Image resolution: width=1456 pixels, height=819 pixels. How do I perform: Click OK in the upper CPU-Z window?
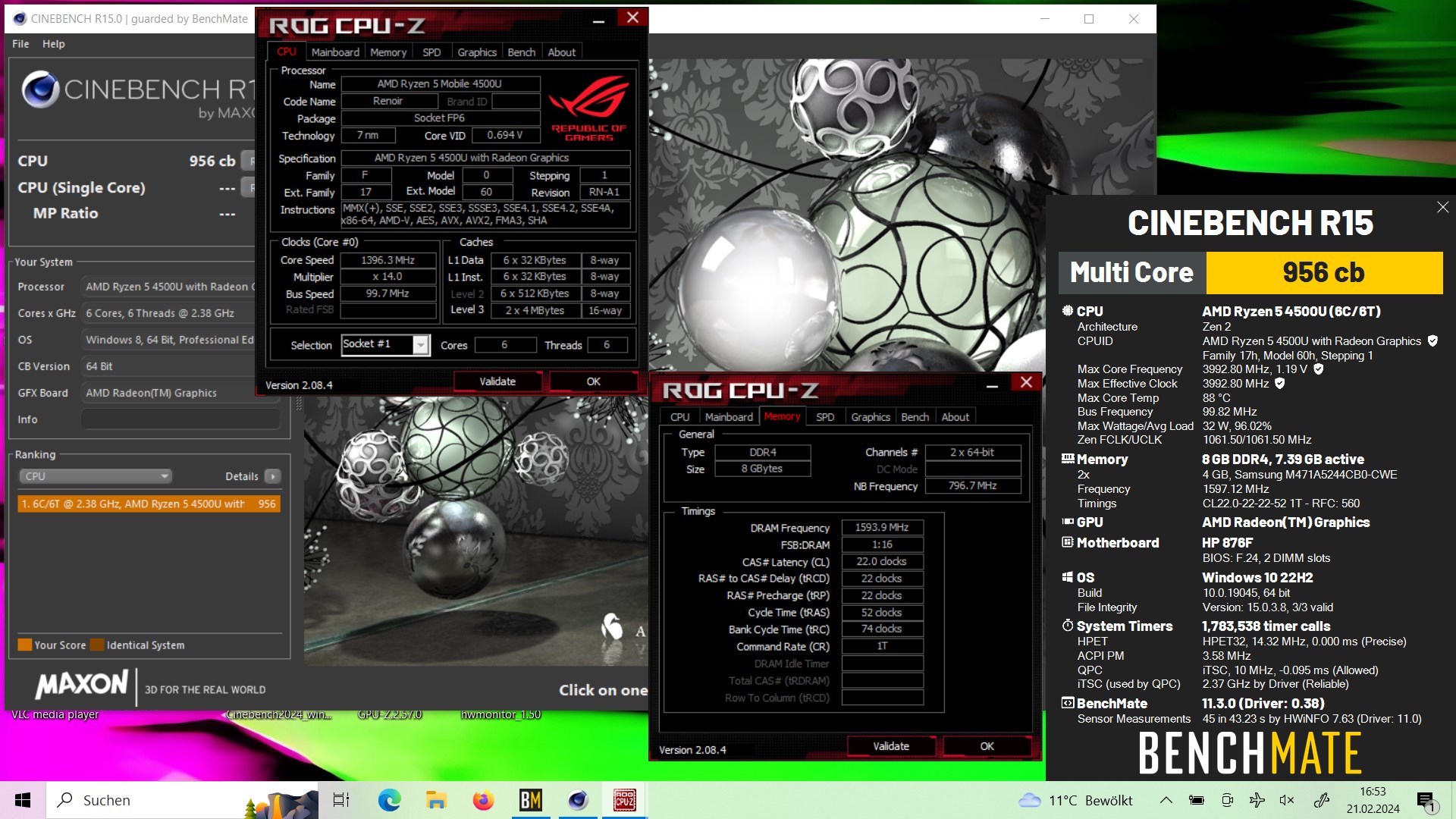point(594,381)
